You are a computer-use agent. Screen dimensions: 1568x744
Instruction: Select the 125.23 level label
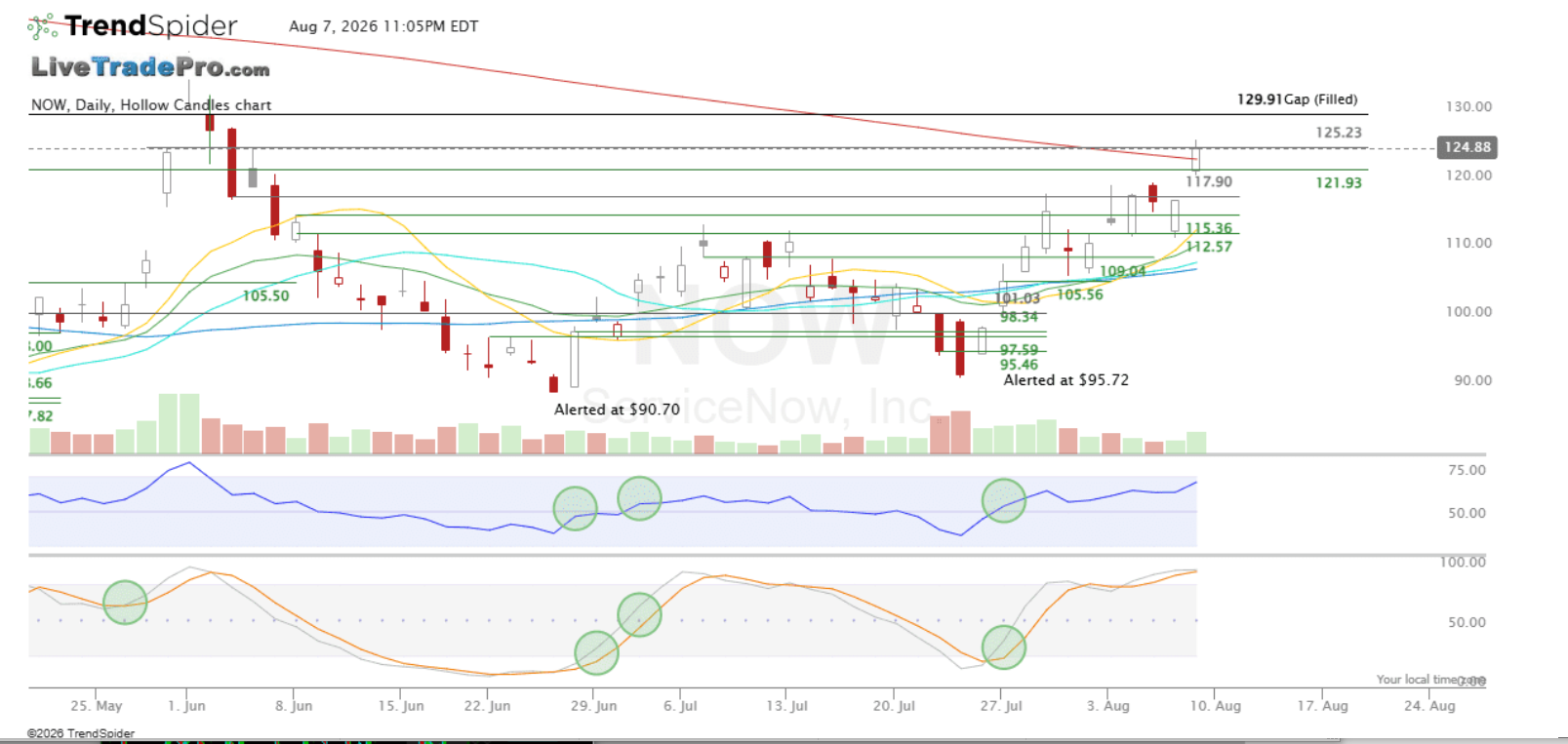point(1338,133)
